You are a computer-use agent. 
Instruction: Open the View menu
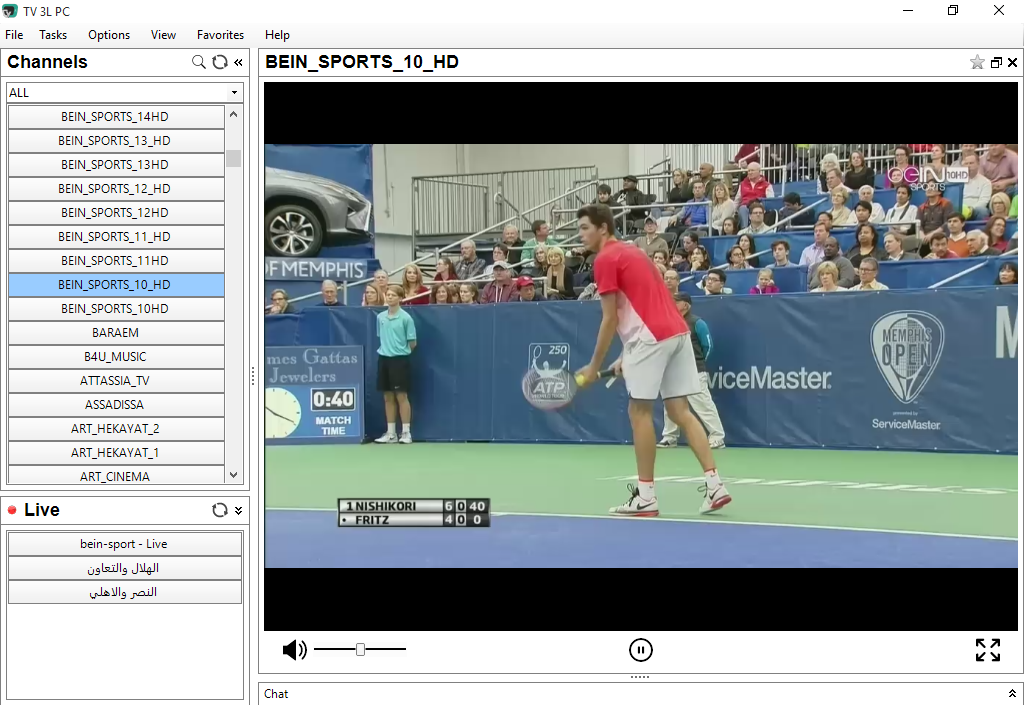163,35
